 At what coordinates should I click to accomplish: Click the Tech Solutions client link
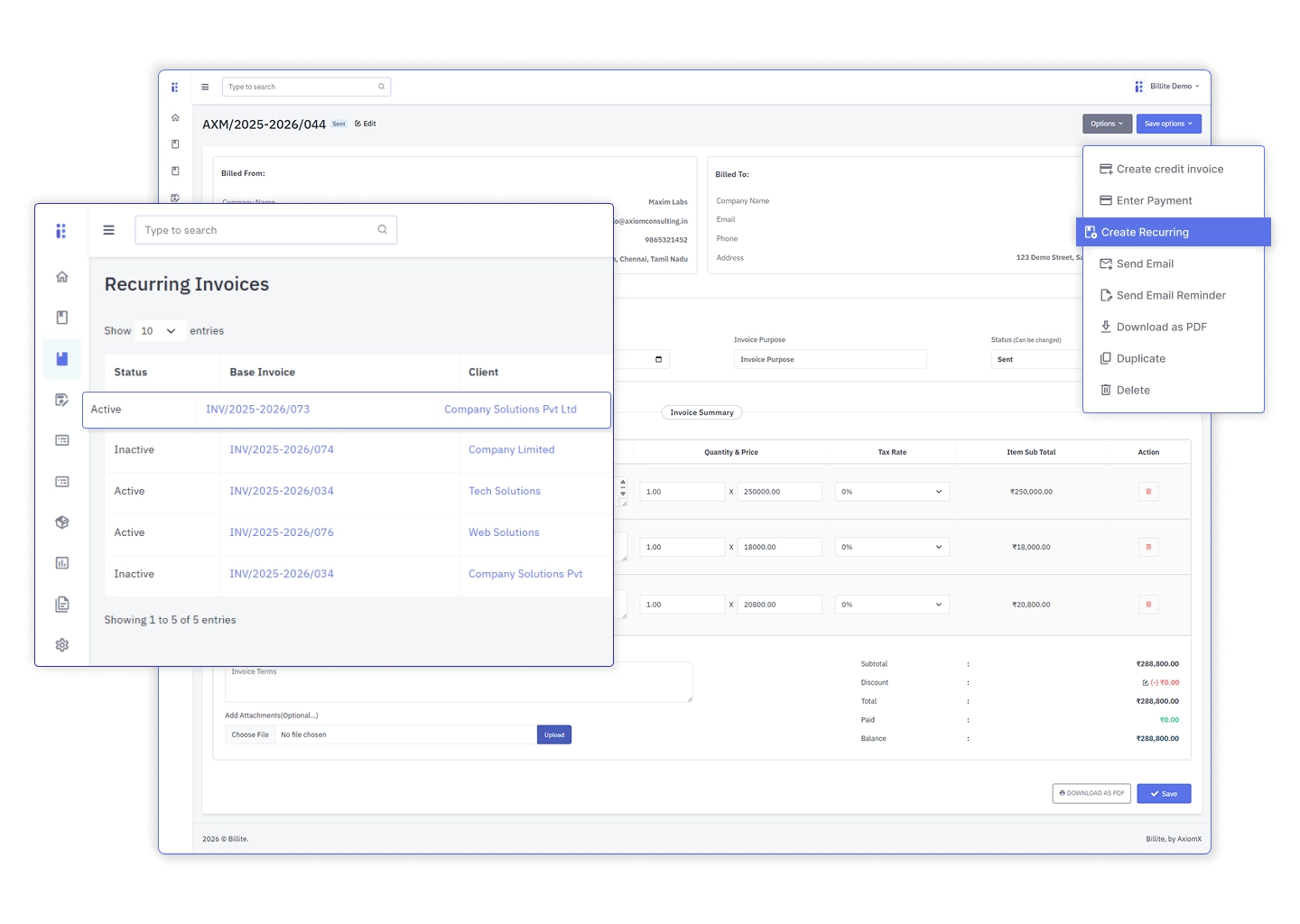(x=504, y=490)
